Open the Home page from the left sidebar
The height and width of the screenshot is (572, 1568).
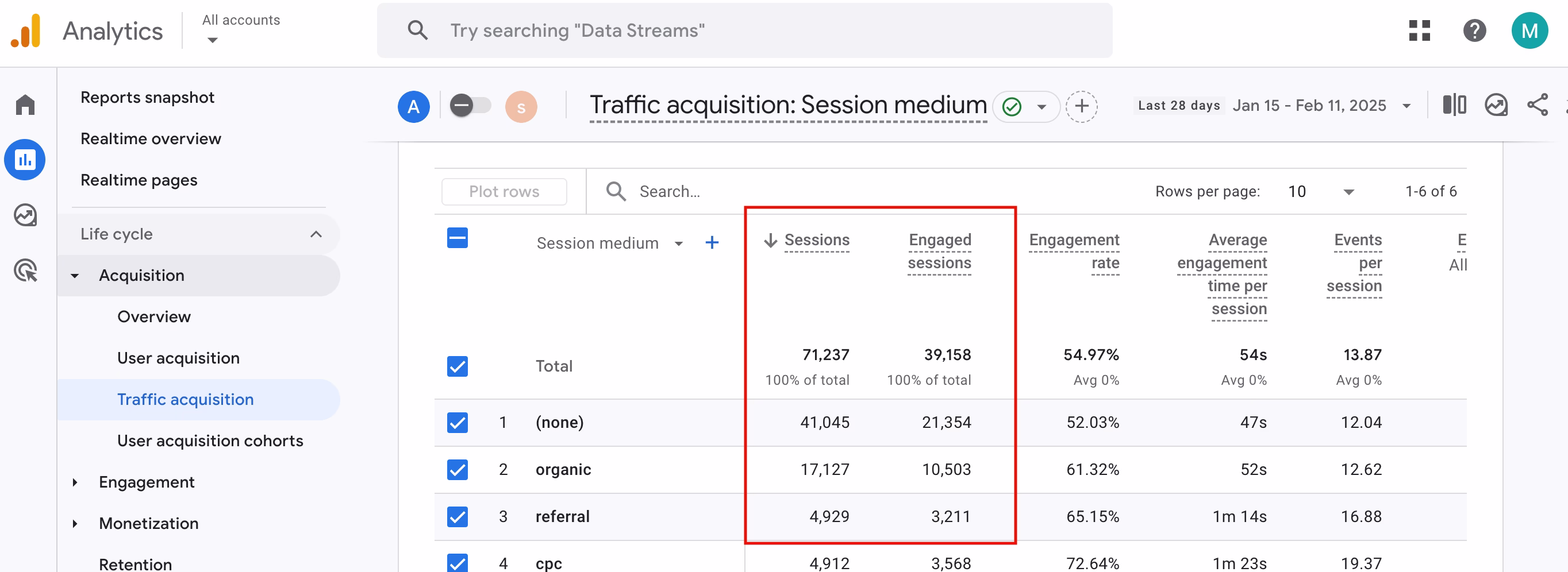(x=25, y=105)
